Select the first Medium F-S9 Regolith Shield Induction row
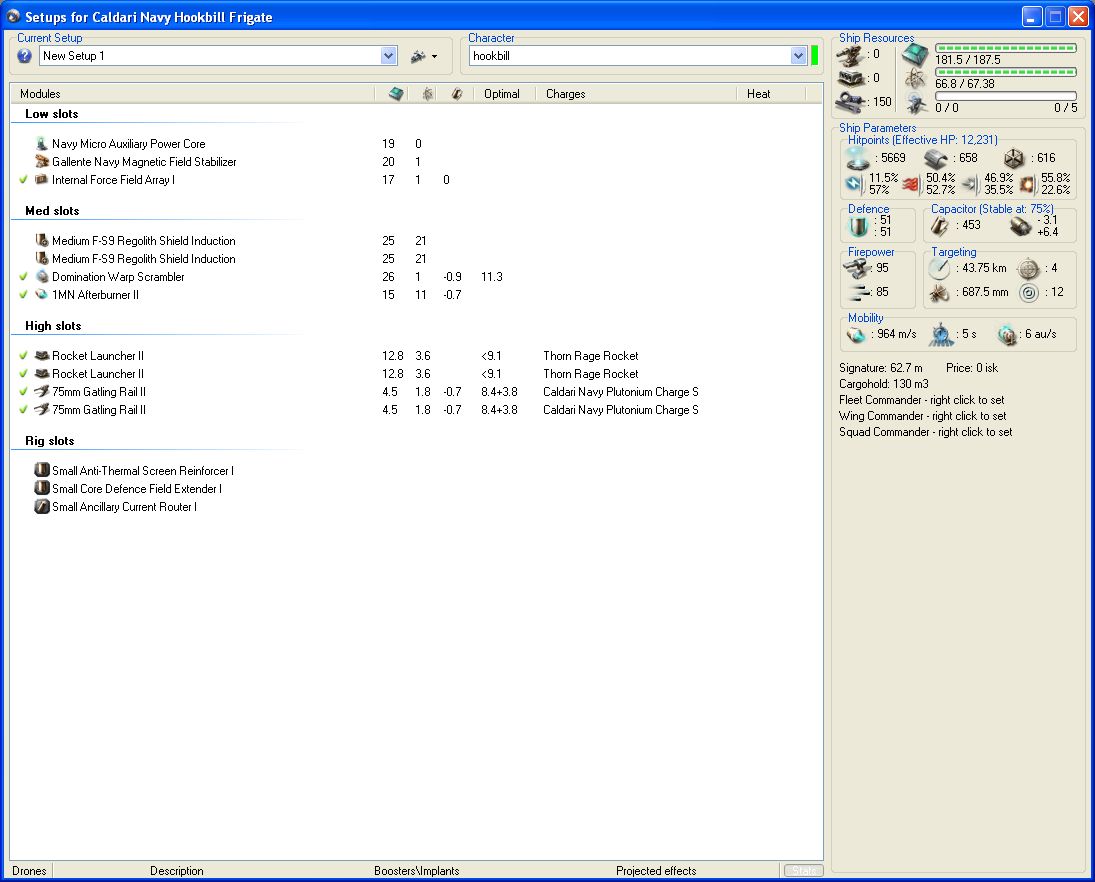1095x882 pixels. coord(416,240)
